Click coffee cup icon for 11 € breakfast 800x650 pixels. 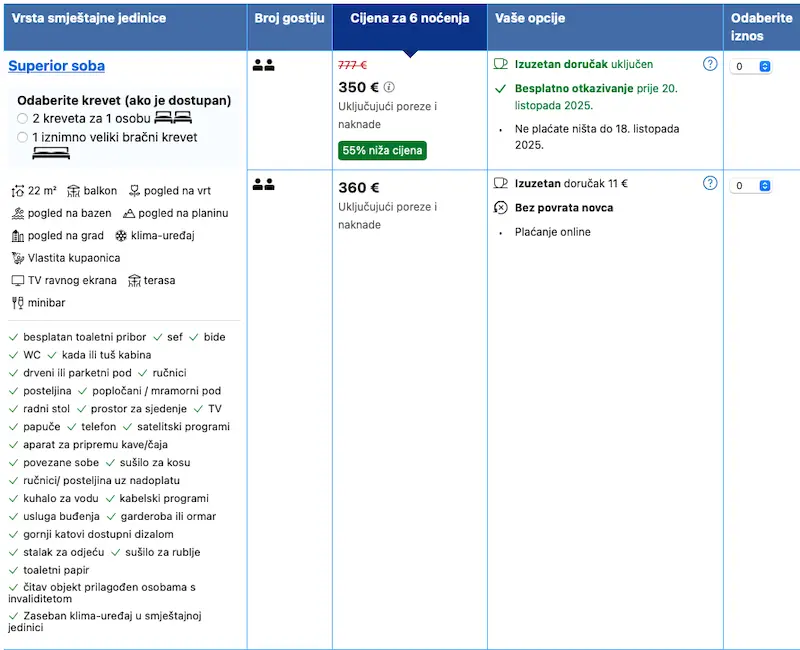(501, 183)
